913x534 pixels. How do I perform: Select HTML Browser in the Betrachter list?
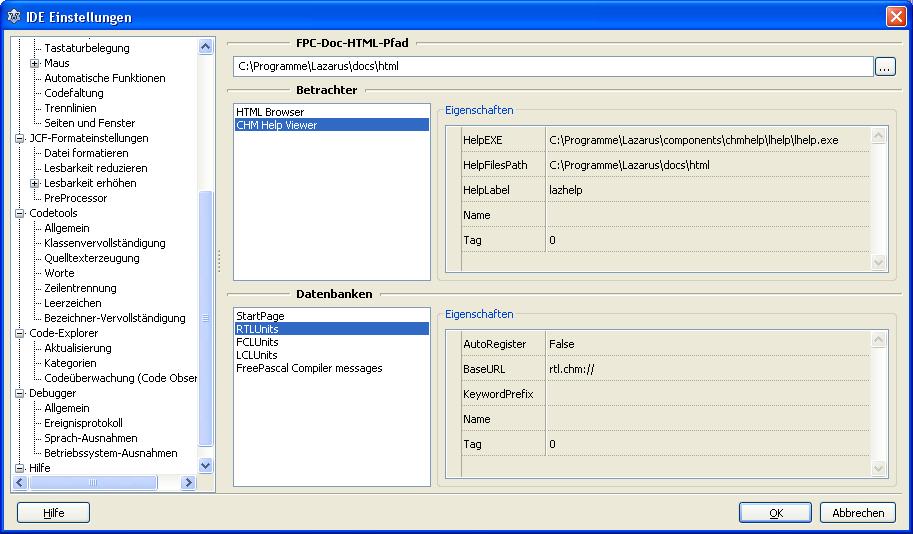(x=270, y=112)
